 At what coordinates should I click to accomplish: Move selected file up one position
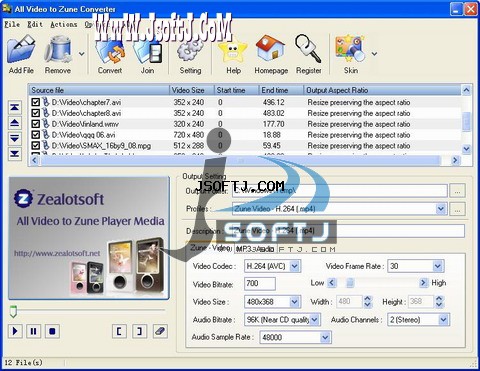click(x=15, y=123)
